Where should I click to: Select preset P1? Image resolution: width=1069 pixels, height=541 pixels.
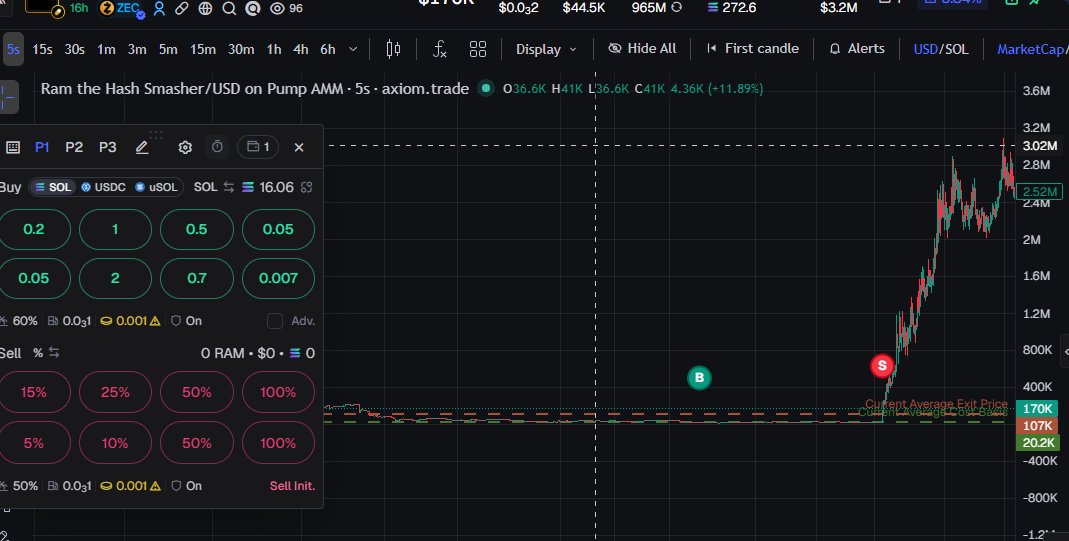pos(42,147)
